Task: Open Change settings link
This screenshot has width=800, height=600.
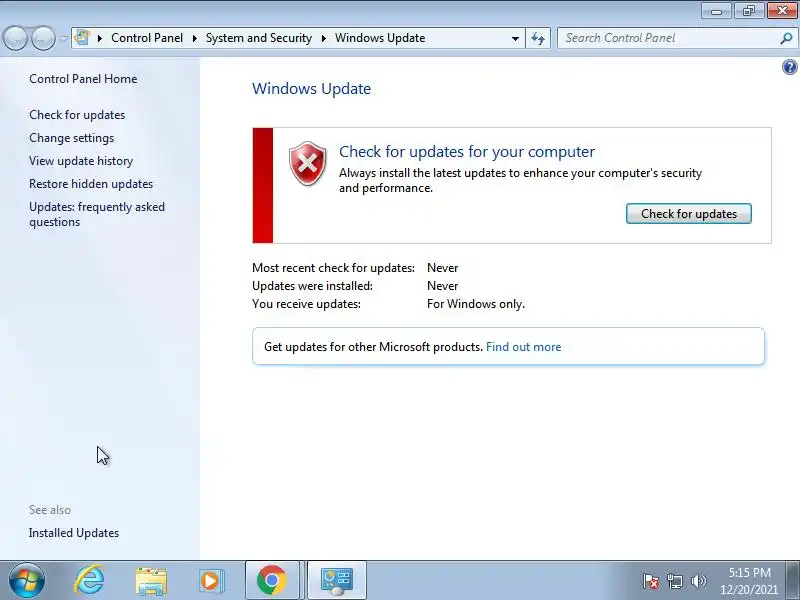Action: [71, 138]
